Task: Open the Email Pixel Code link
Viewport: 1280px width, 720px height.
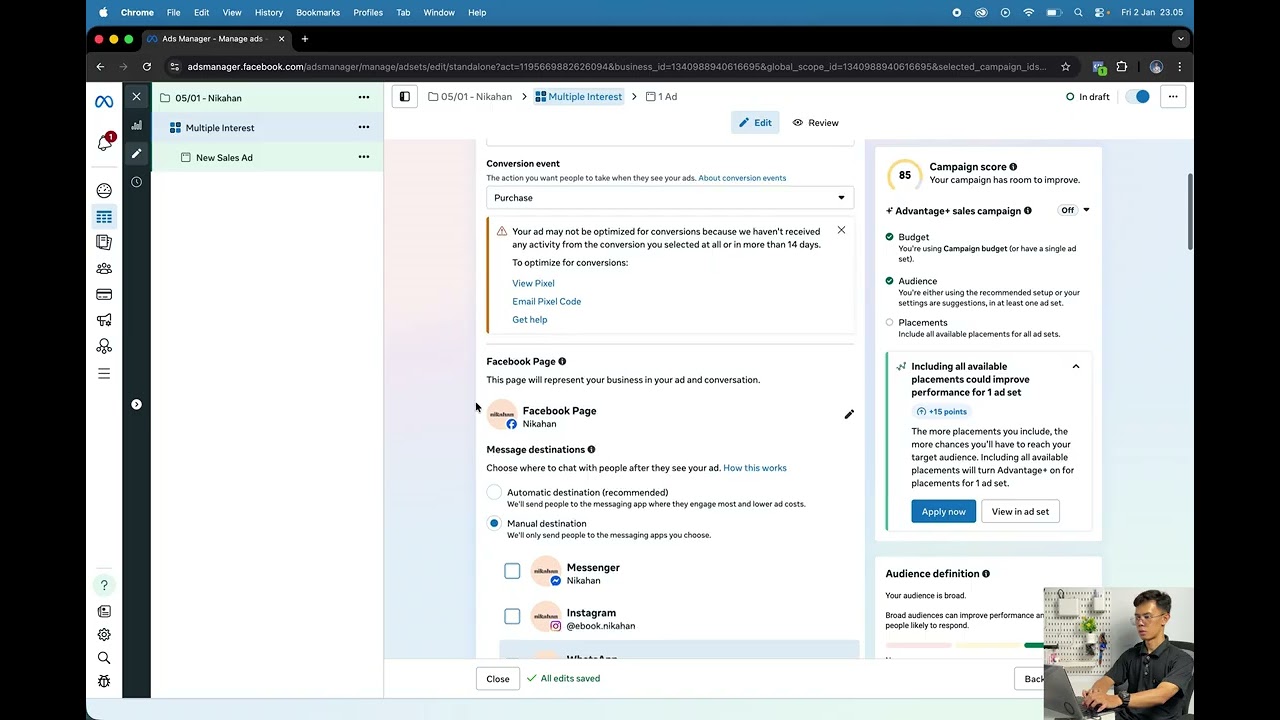Action: 546,301
